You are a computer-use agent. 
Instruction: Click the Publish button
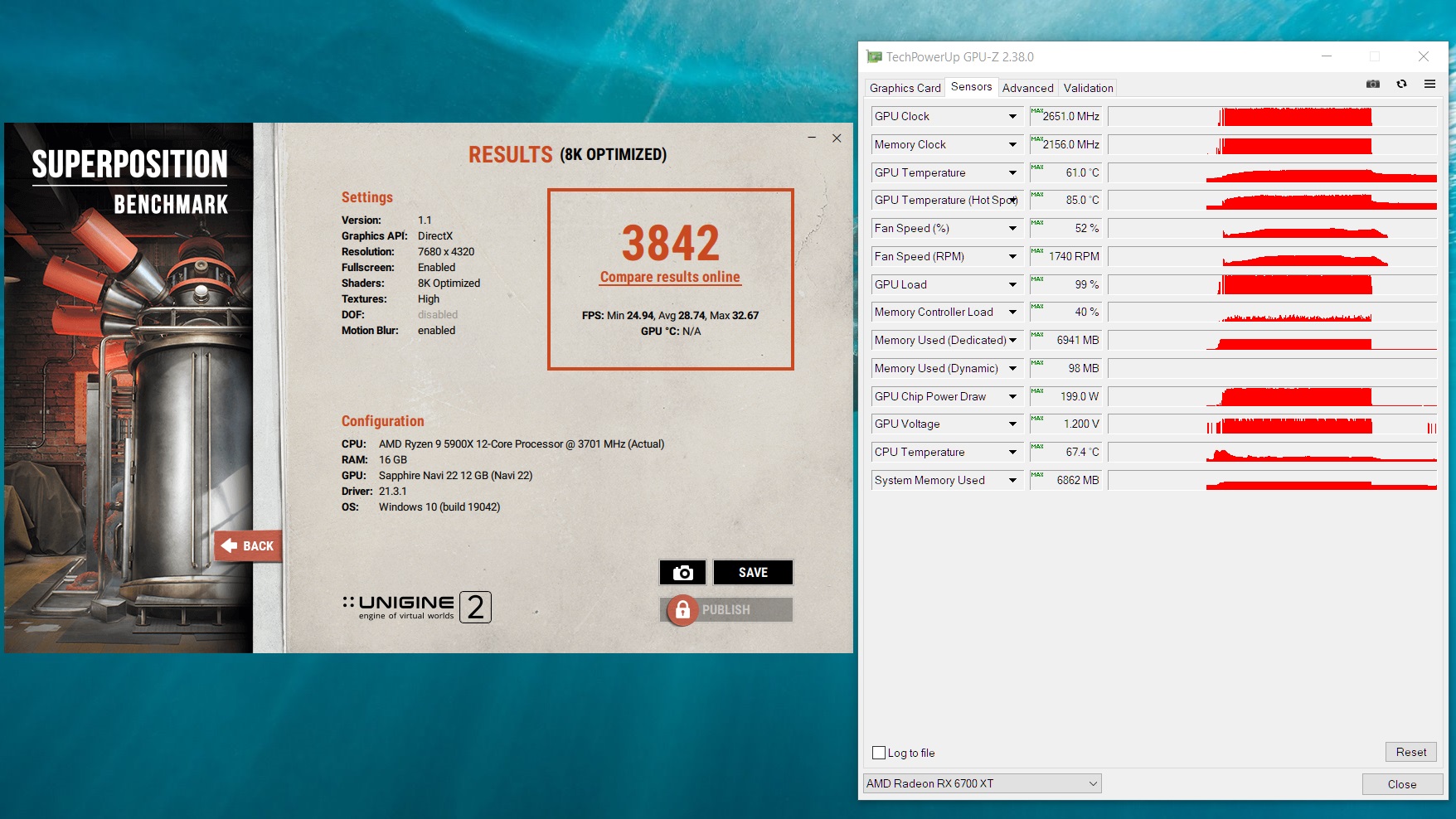point(726,610)
